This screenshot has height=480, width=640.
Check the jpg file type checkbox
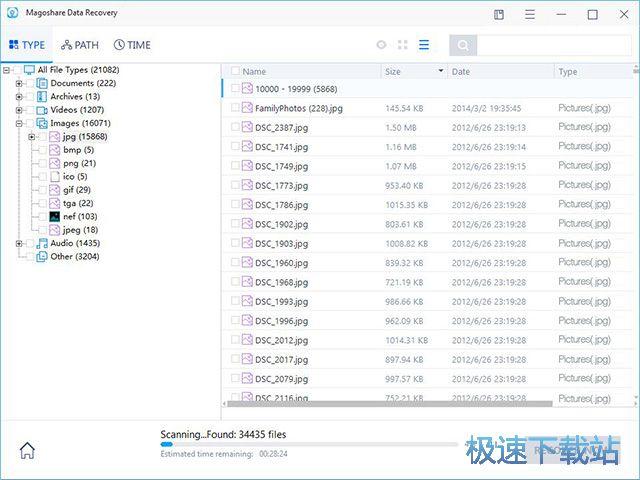[42, 137]
